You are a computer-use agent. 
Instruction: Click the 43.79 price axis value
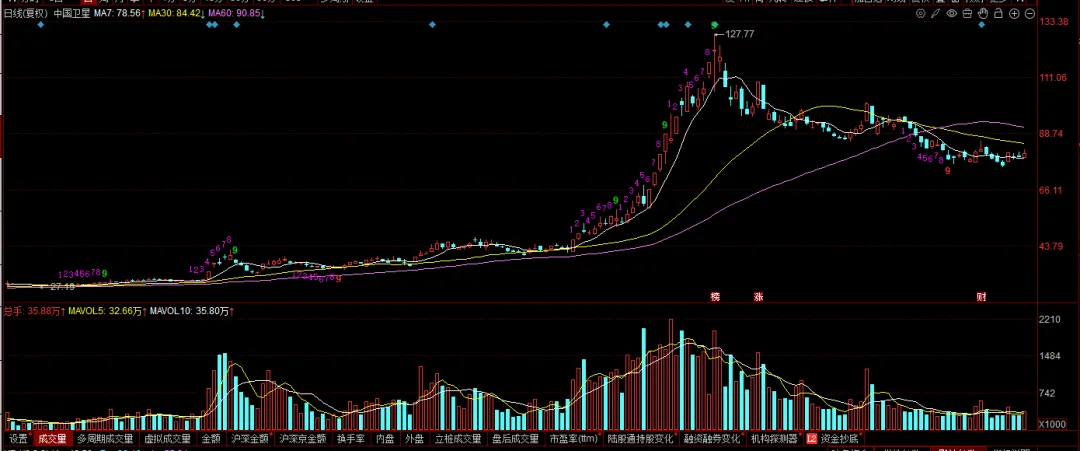pos(1051,247)
